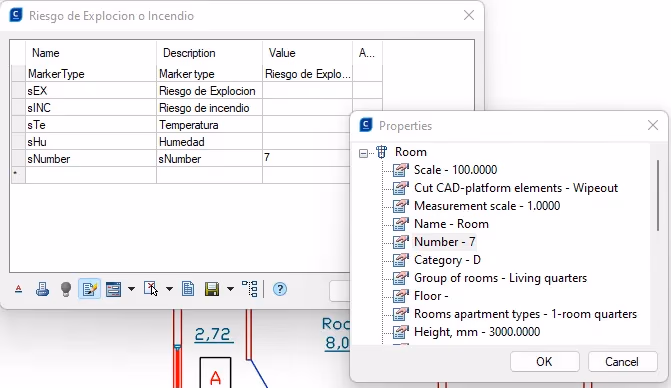This screenshot has width=671, height=388.
Task: Open dropdown arrow next to form window icon
Action: point(131,289)
